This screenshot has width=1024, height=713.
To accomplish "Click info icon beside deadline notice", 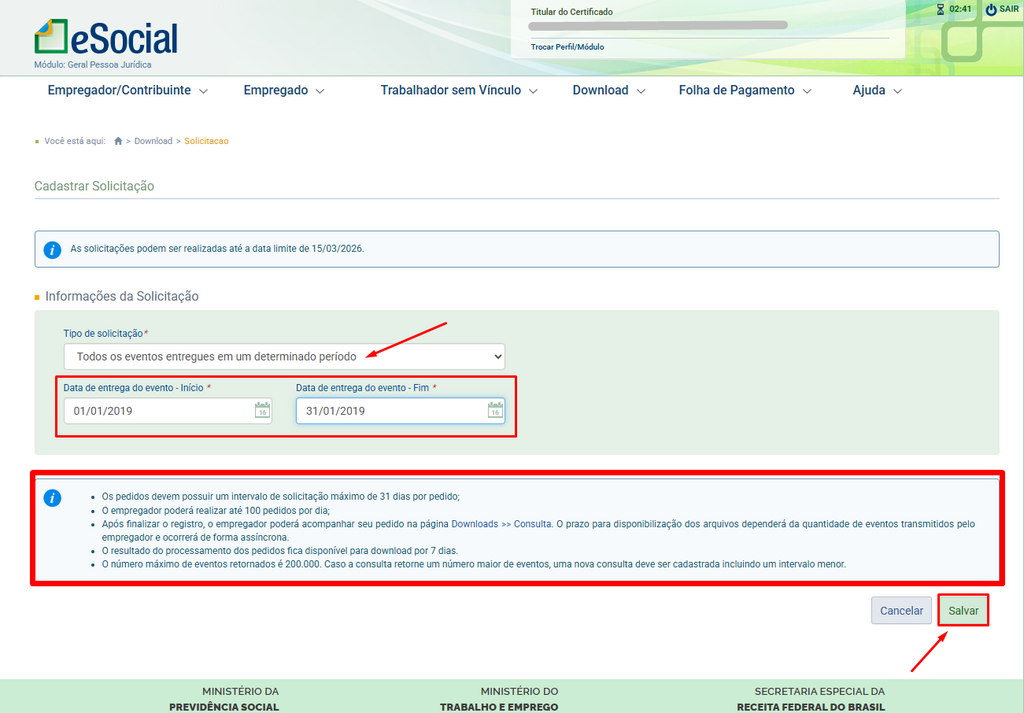I will (x=53, y=249).
